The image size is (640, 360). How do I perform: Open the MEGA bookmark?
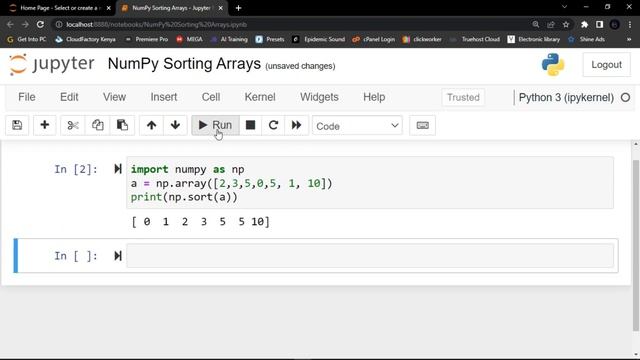(189, 39)
